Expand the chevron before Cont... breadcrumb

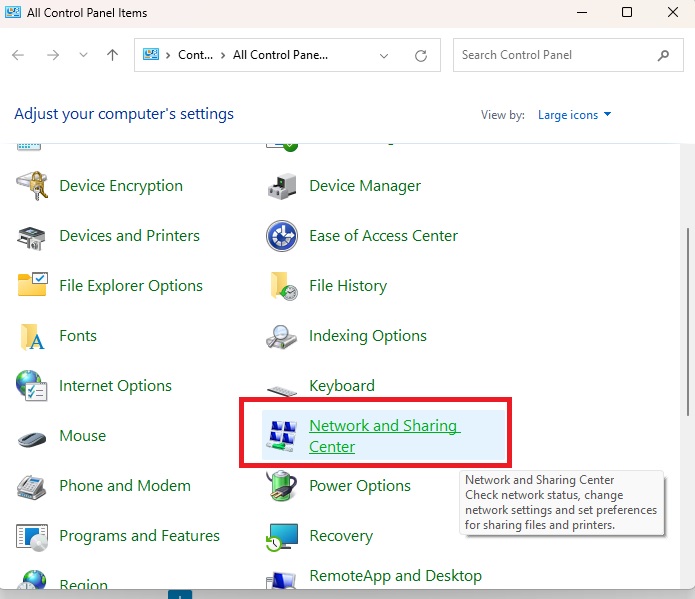tap(168, 55)
